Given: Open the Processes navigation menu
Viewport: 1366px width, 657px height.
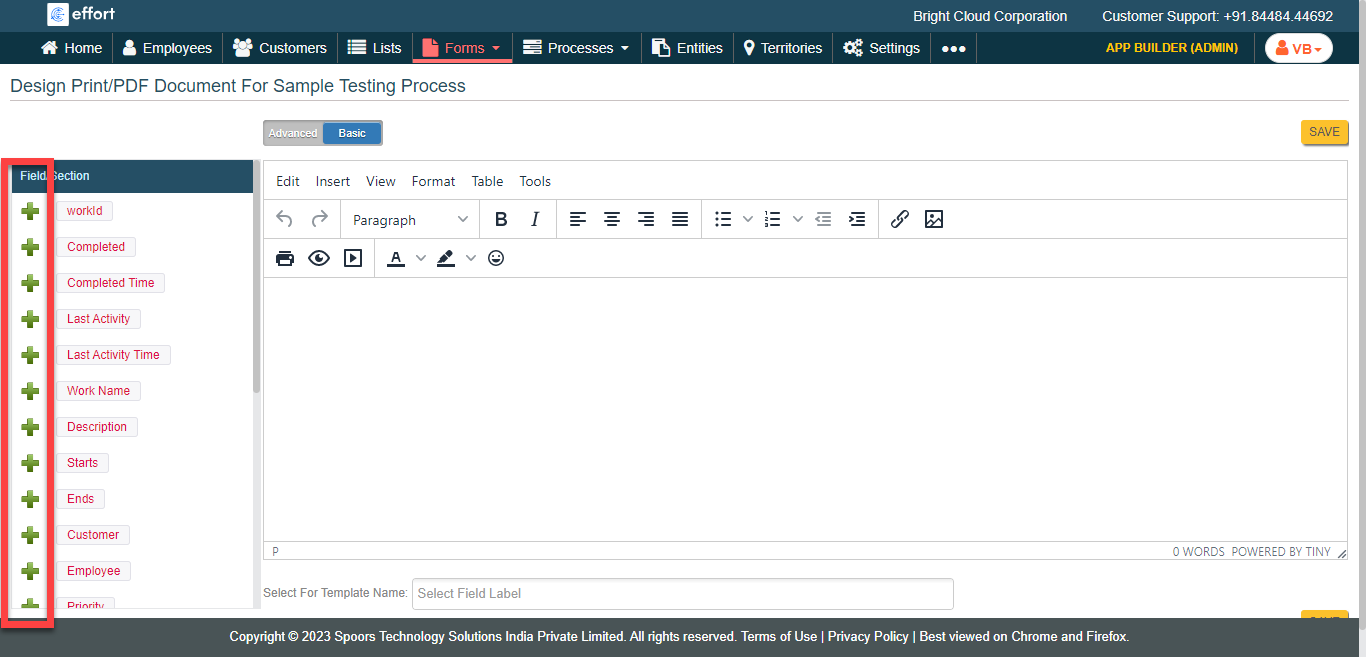Looking at the screenshot, I should tap(576, 48).
